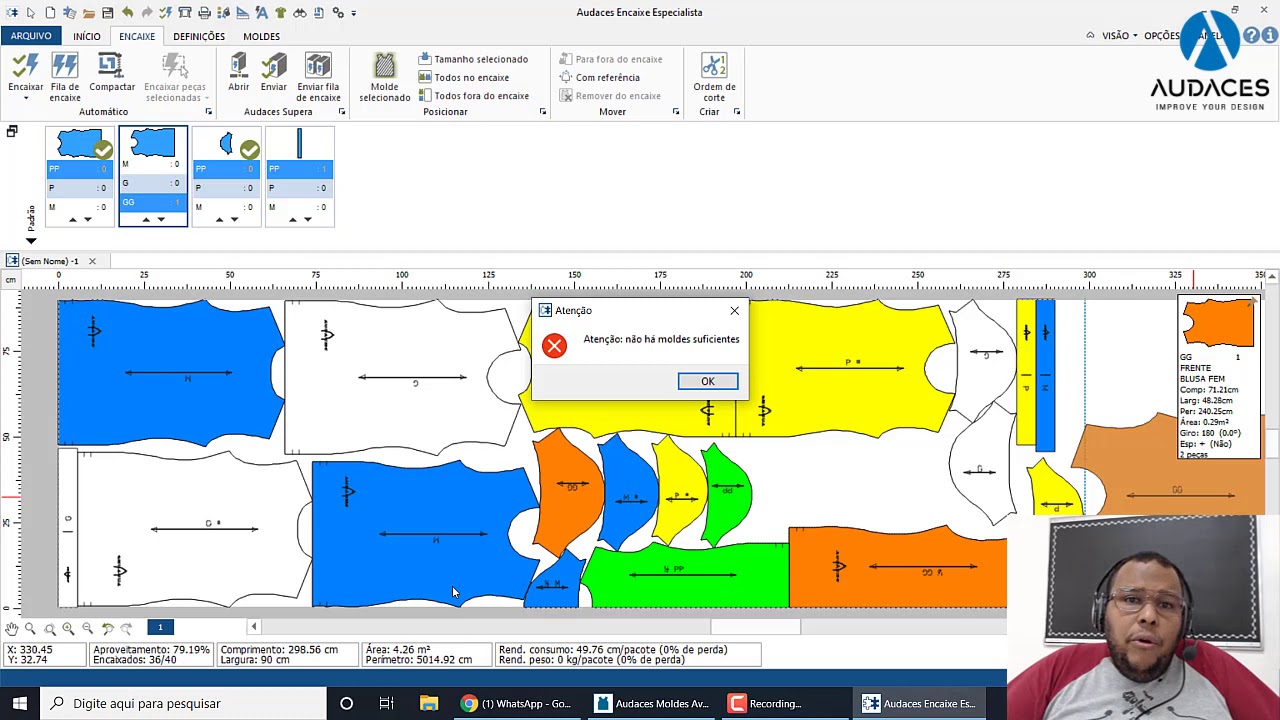
Task: Click Enviar fila de encaixe
Action: (x=318, y=78)
